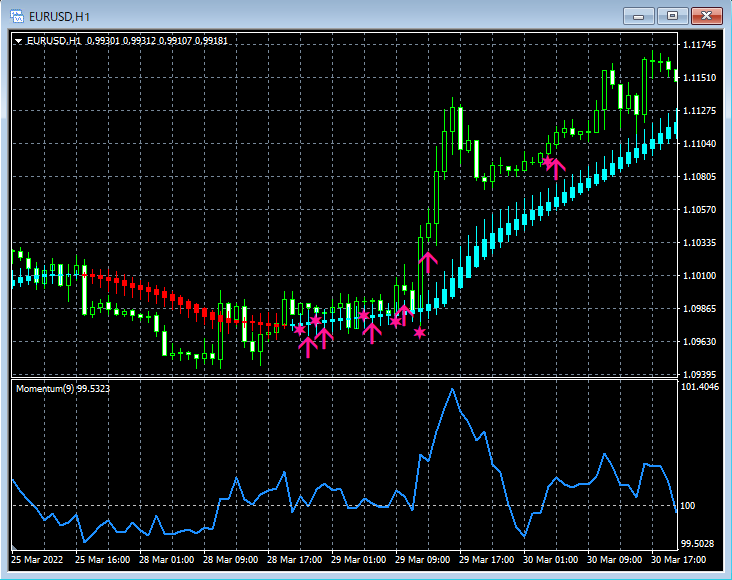Screen dimensions: 732x580
Task: Click the Momentum(9) 99.5323 indicator label
Action: pyautogui.click(x=63, y=389)
